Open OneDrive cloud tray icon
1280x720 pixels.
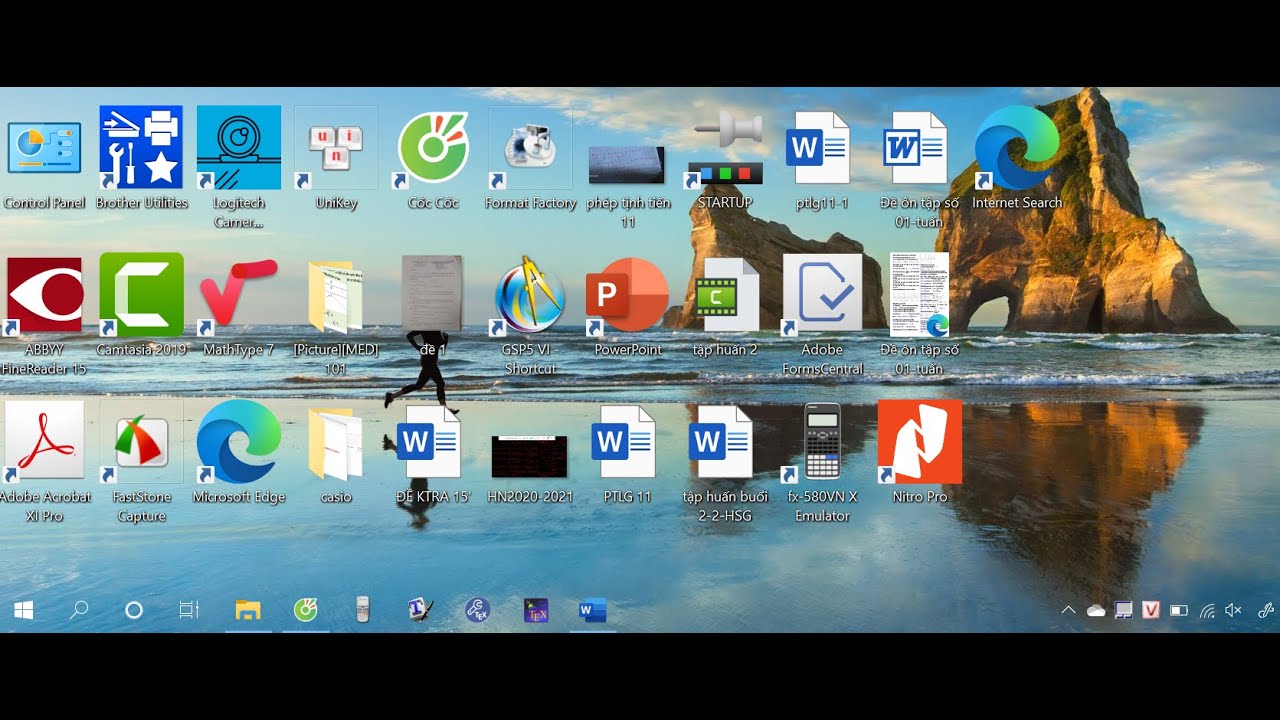pyautogui.click(x=1096, y=610)
